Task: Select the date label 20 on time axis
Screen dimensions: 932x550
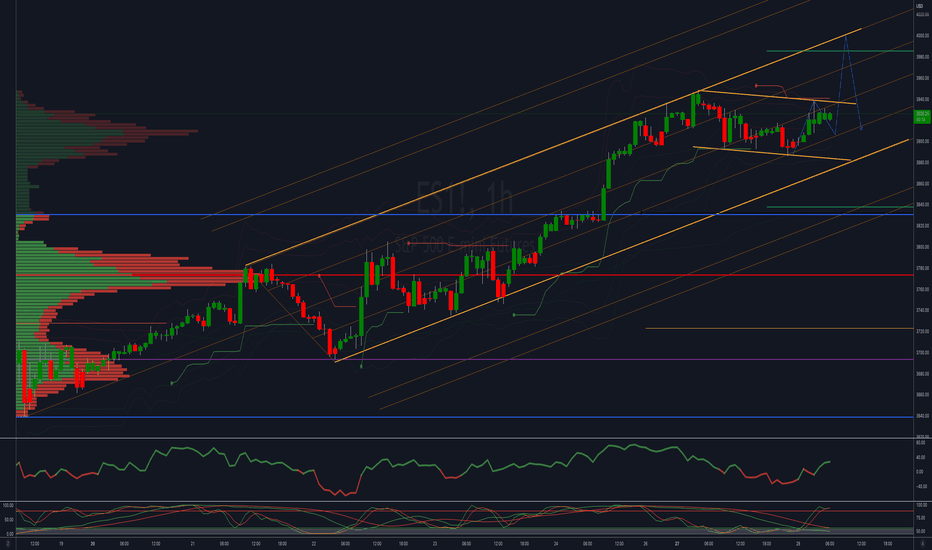Action: 93,543
